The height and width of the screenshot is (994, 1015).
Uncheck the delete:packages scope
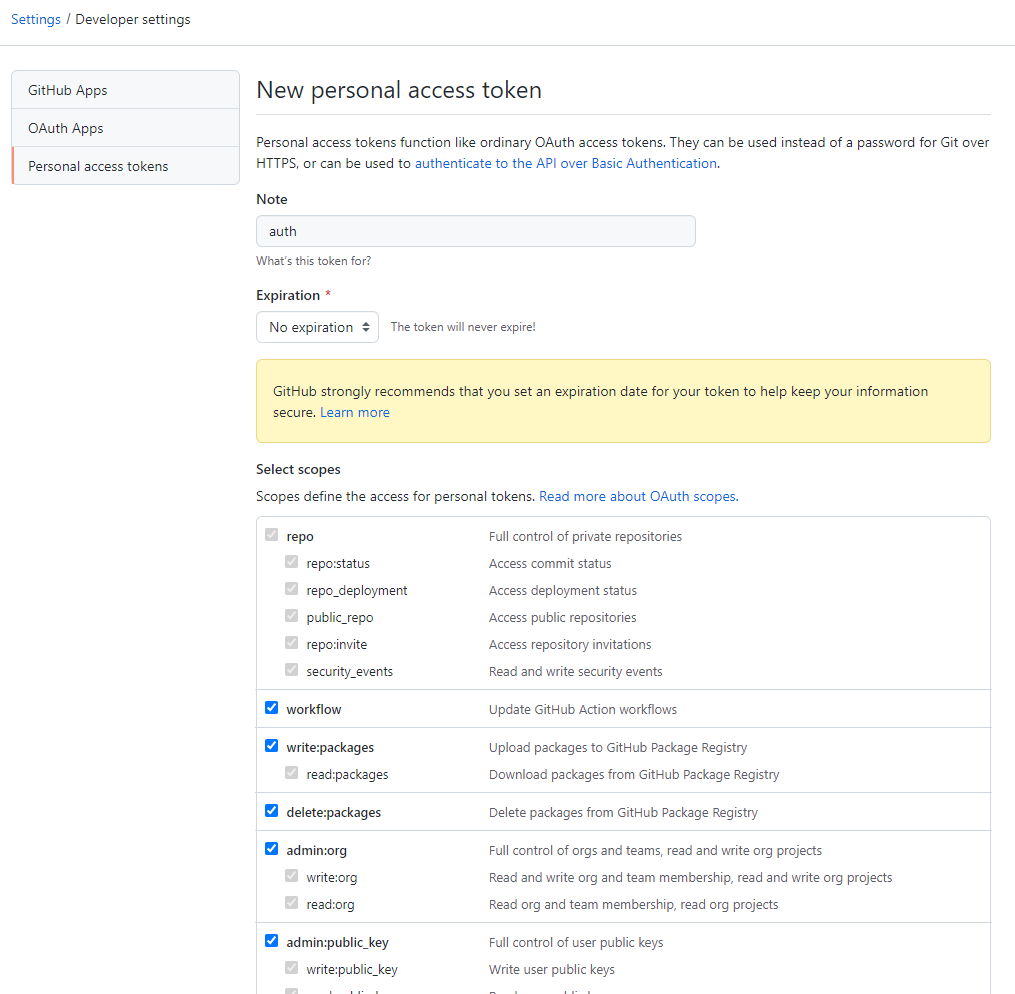pos(272,811)
